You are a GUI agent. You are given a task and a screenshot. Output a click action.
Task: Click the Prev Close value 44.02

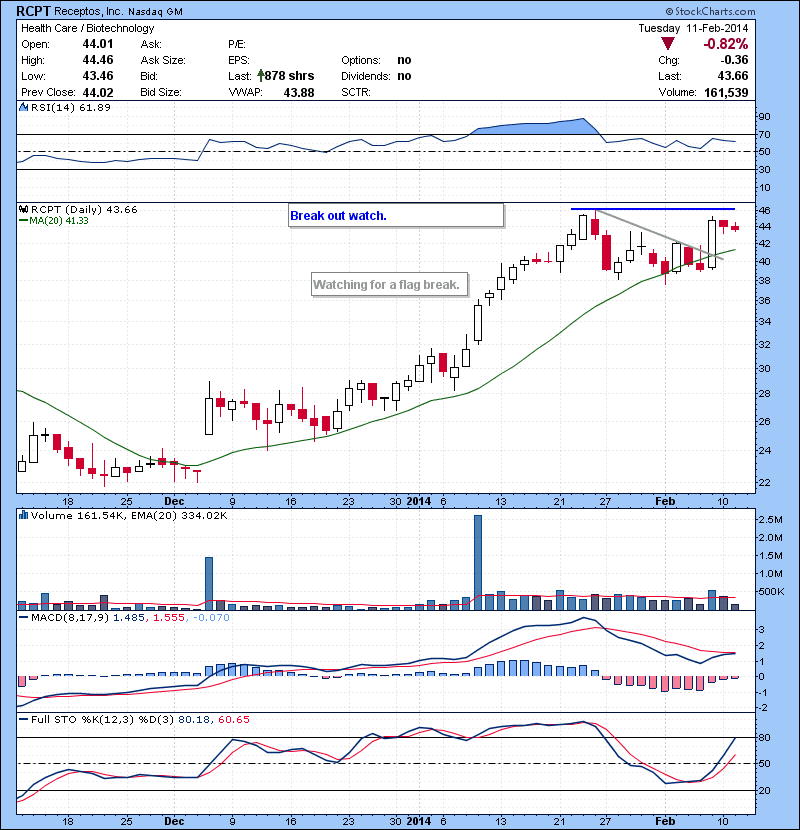click(98, 92)
